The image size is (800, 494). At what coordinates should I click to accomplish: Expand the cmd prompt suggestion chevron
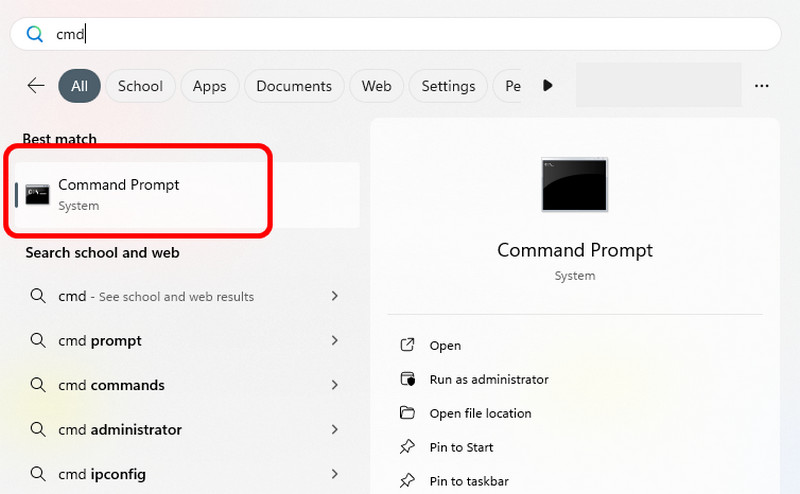click(x=335, y=341)
